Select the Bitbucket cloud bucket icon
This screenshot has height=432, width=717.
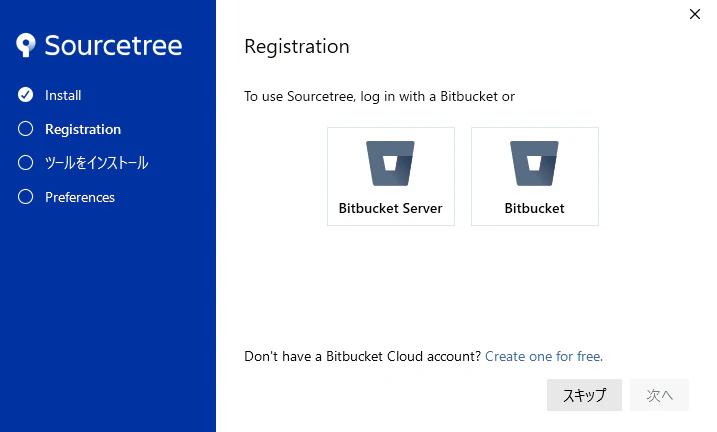(x=534, y=163)
